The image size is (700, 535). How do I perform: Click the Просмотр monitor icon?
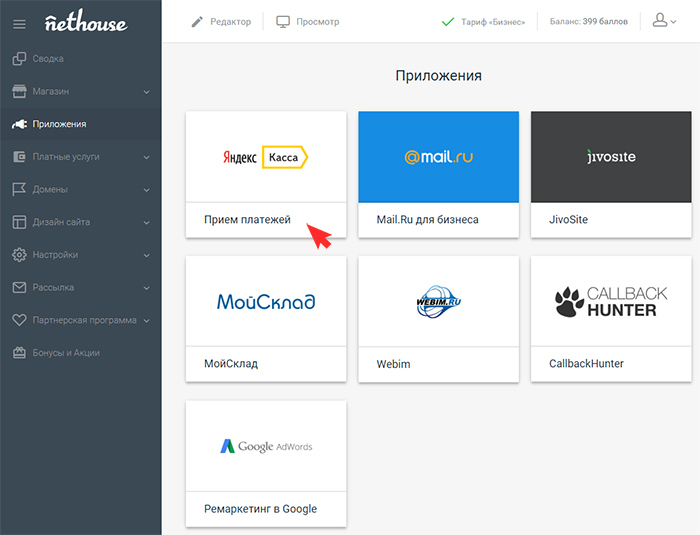click(283, 22)
